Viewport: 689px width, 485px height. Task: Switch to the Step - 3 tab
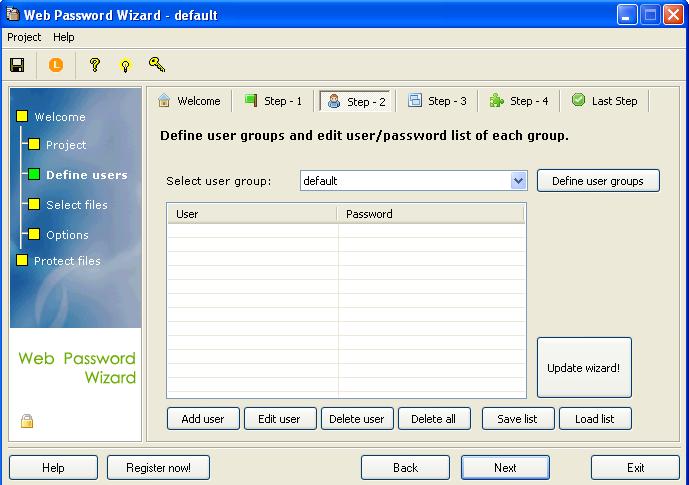pos(437,101)
